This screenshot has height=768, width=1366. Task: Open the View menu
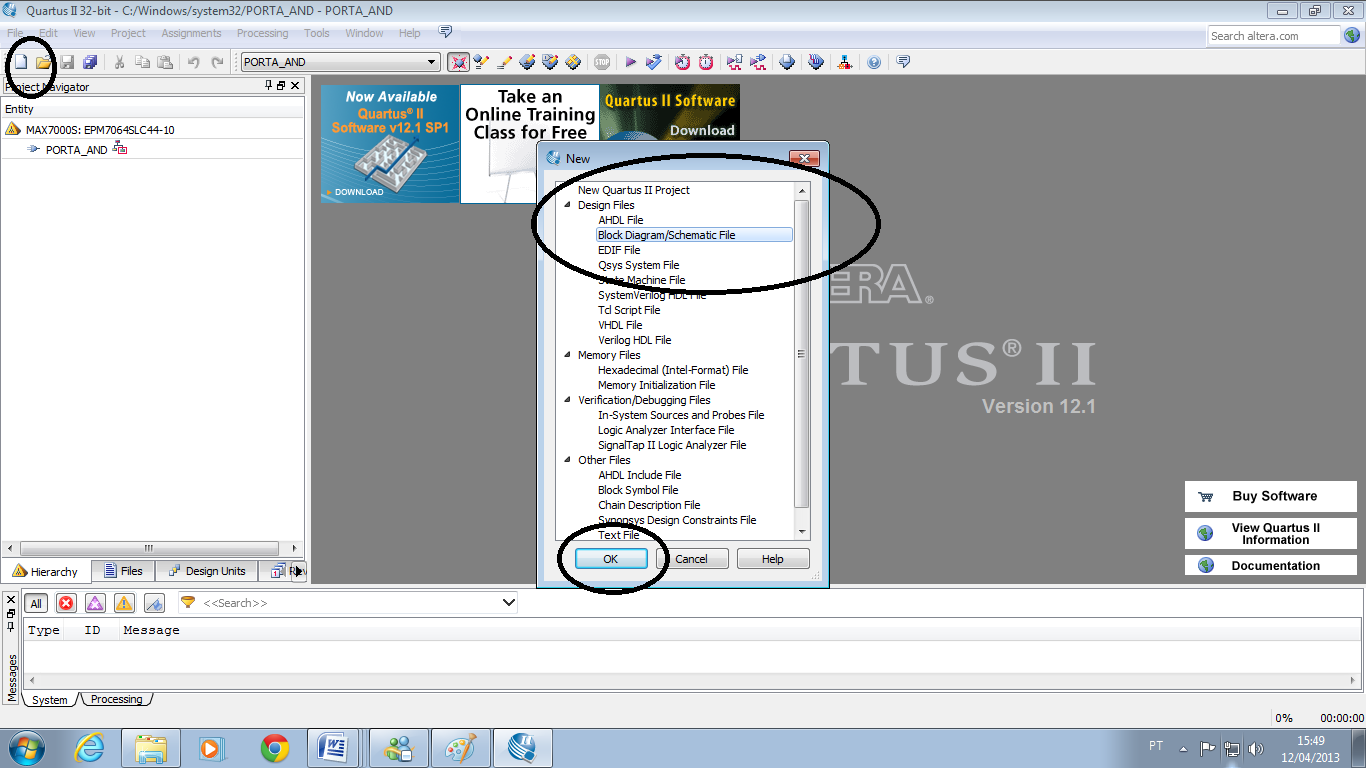pos(85,33)
